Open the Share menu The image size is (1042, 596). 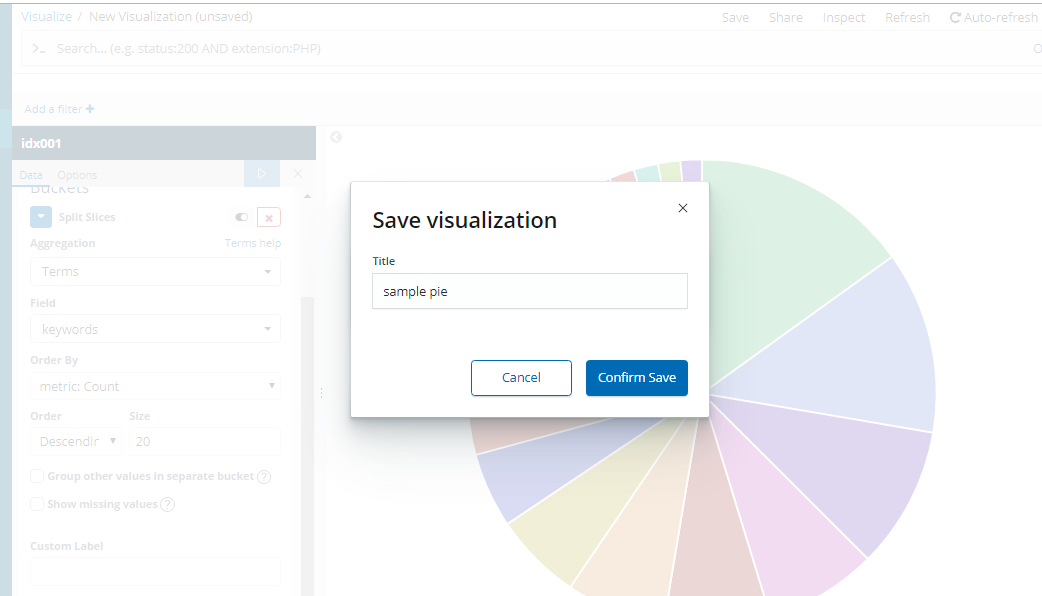(x=785, y=17)
